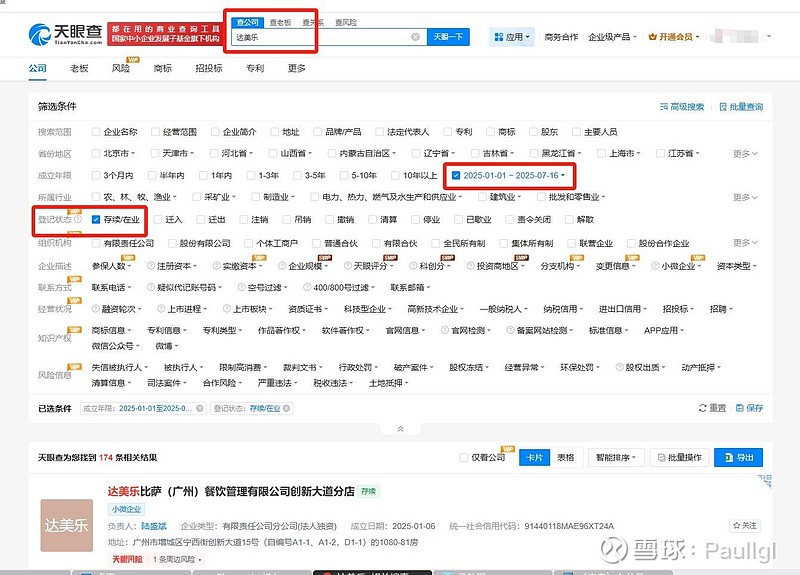Select the 查风险 search tab
Image resolution: width=800 pixels, height=575 pixels.
[345, 22]
